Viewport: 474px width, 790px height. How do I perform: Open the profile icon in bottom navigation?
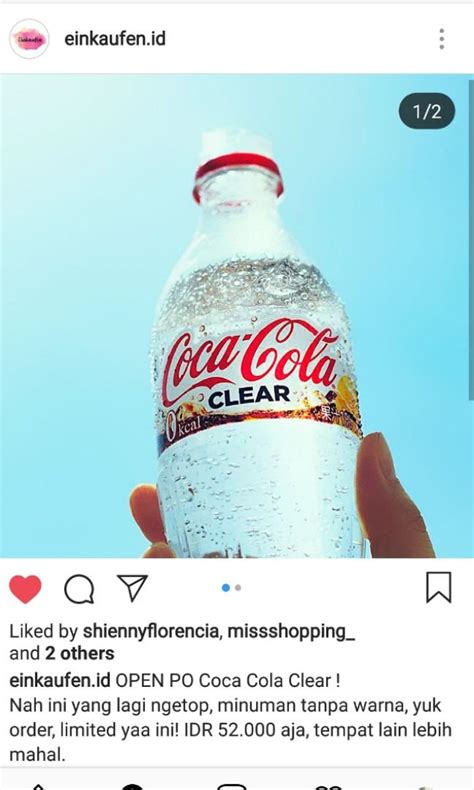pyautogui.click(x=426, y=786)
